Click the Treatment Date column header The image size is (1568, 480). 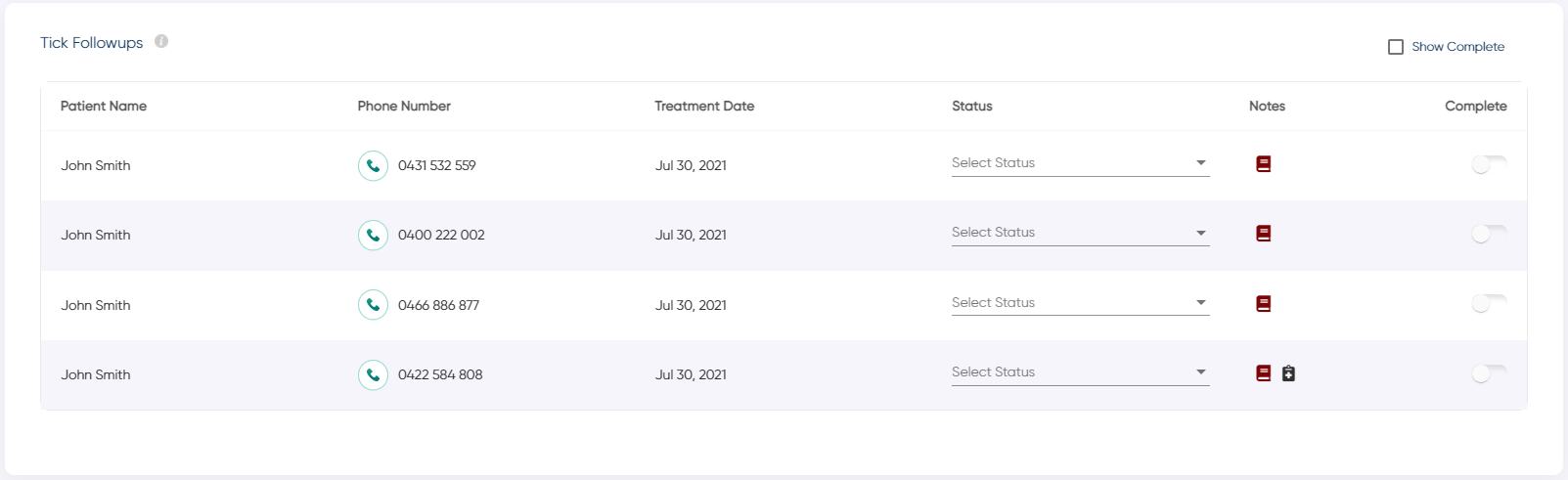point(704,106)
